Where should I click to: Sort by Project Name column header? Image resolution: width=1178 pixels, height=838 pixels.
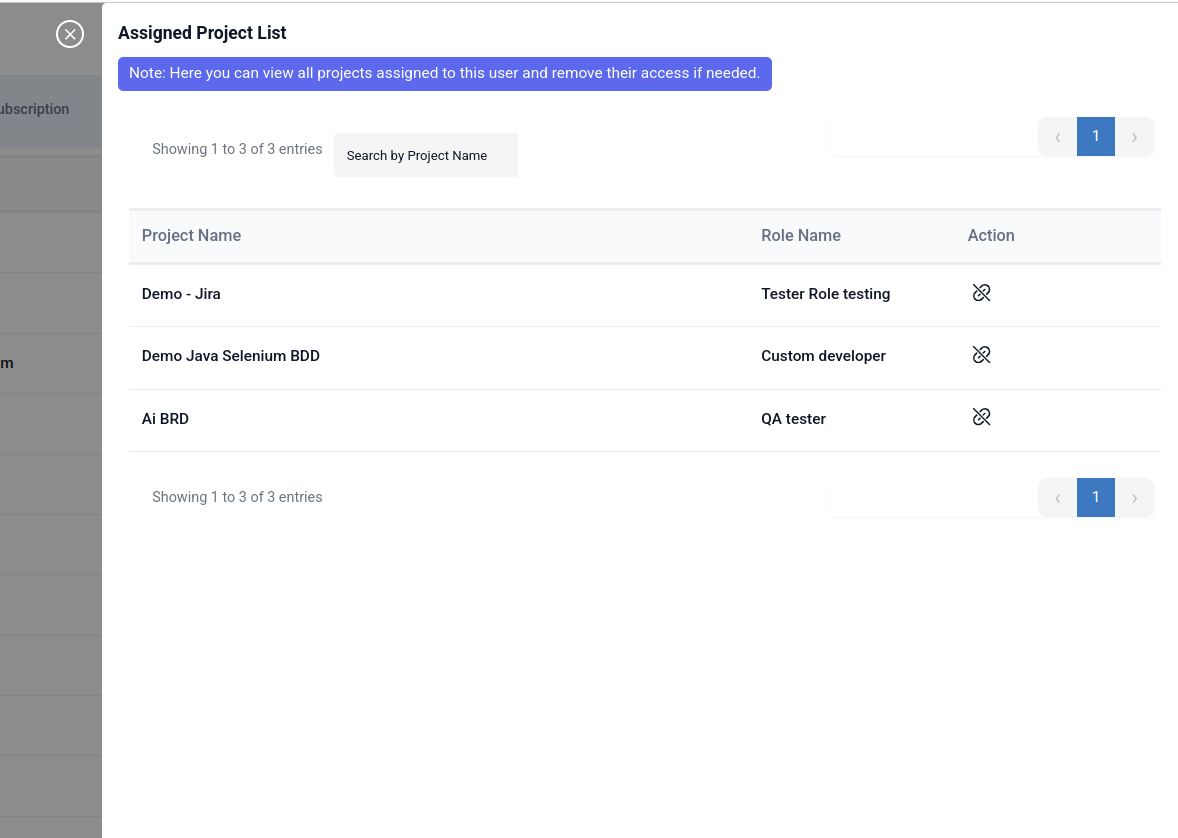point(191,236)
